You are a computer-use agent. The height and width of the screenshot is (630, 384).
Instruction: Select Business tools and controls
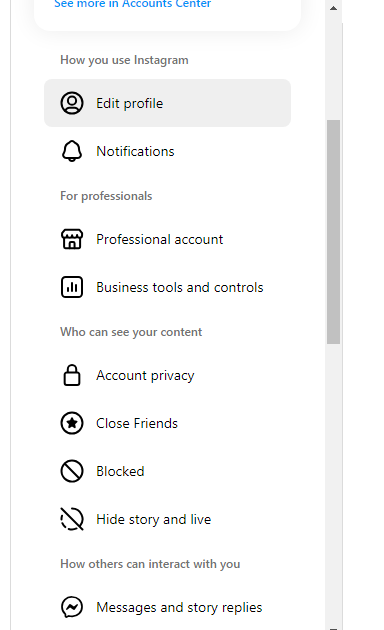pyautogui.click(x=167, y=287)
